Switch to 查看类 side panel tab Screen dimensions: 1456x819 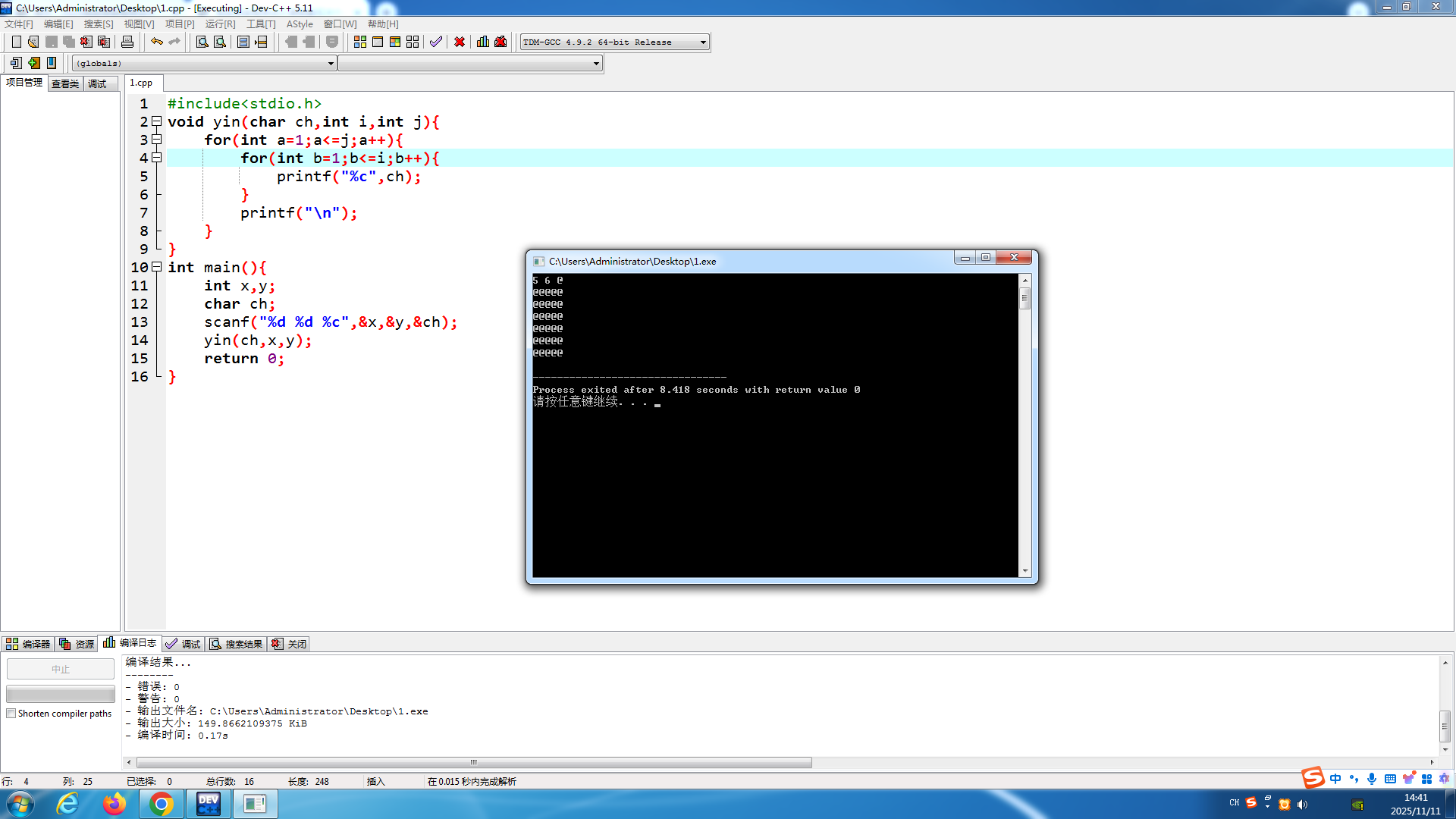(65, 83)
